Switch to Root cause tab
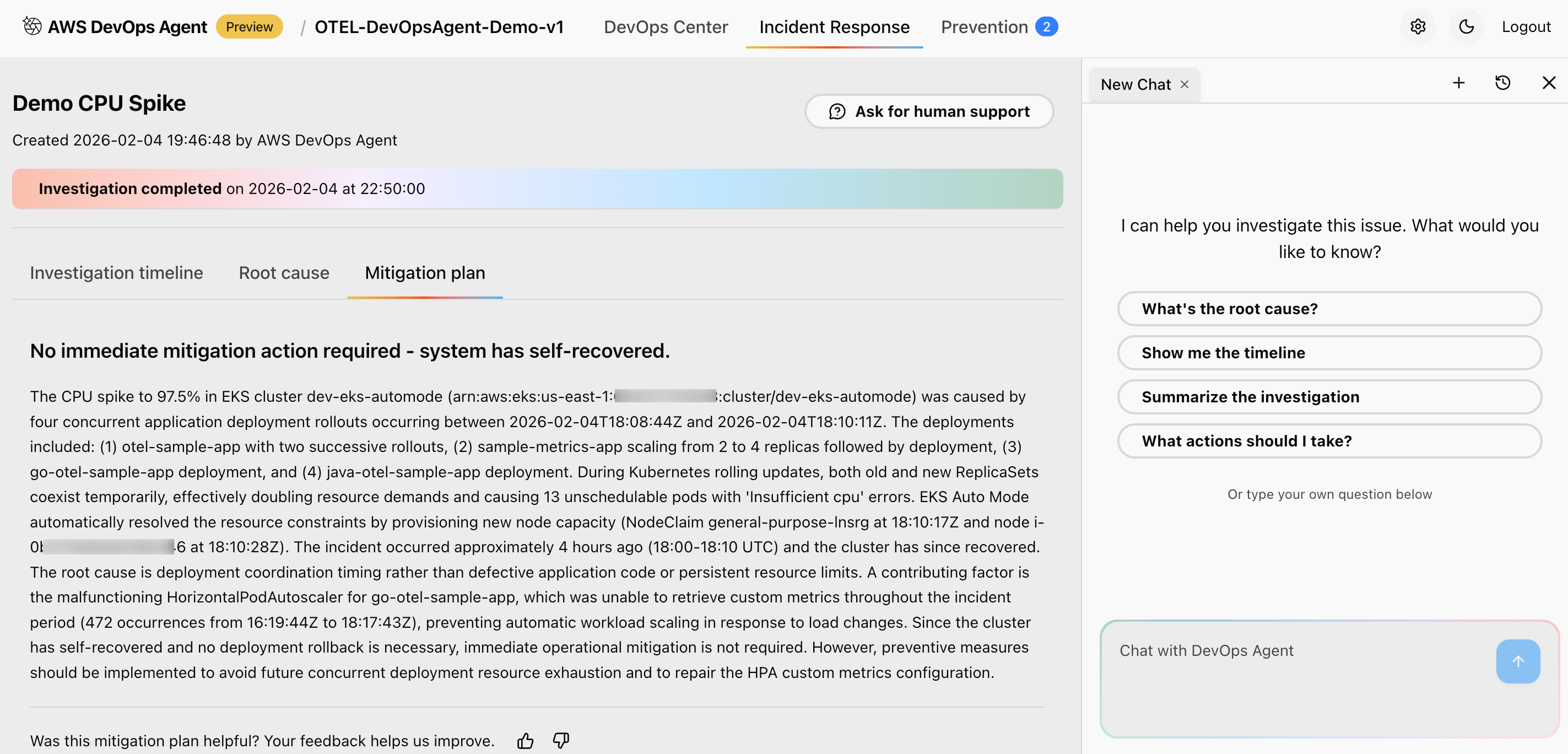Screen dimensions: 1568x754 click(x=284, y=272)
